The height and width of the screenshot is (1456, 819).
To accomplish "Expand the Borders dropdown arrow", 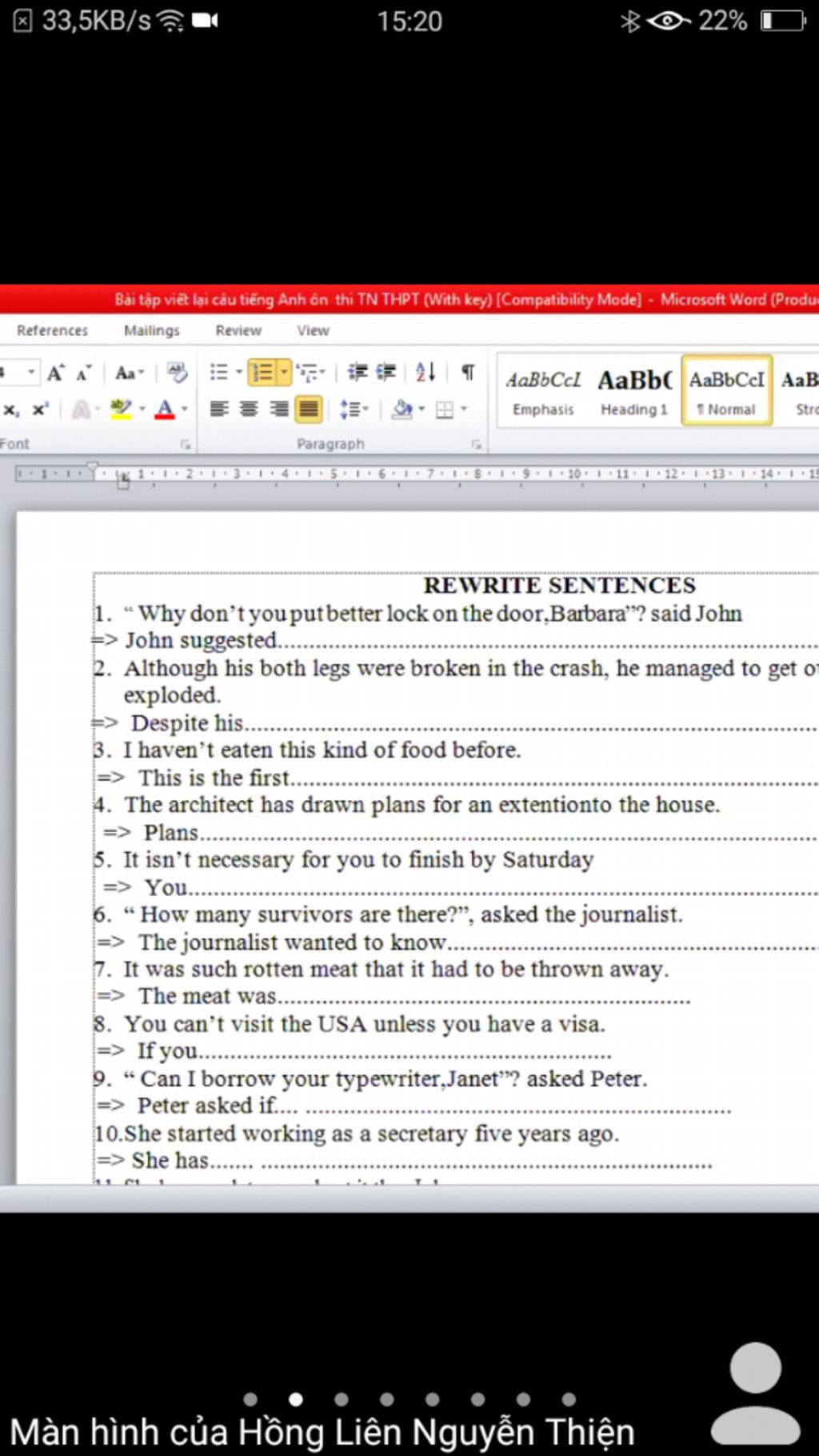I will click(x=464, y=410).
